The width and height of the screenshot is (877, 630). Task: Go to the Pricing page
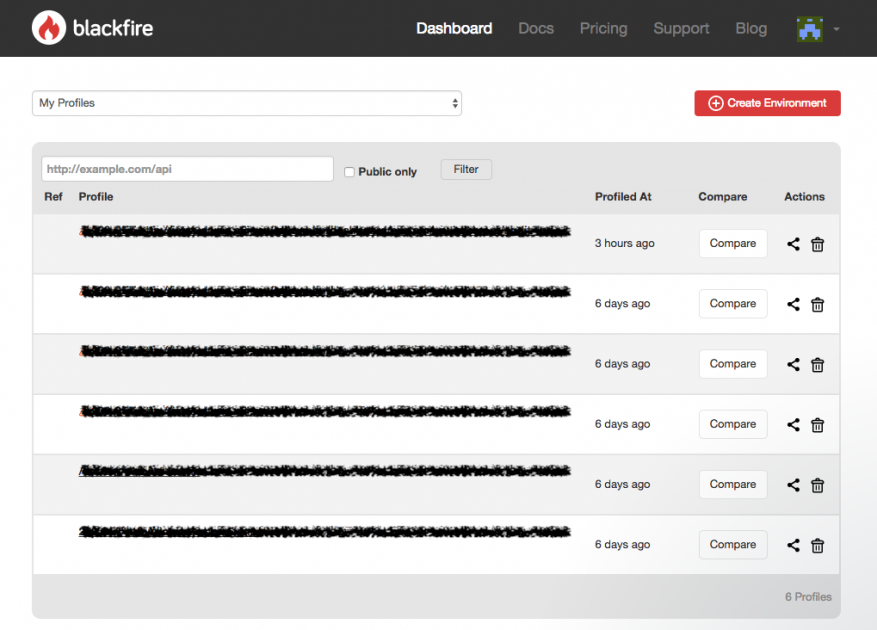(603, 29)
